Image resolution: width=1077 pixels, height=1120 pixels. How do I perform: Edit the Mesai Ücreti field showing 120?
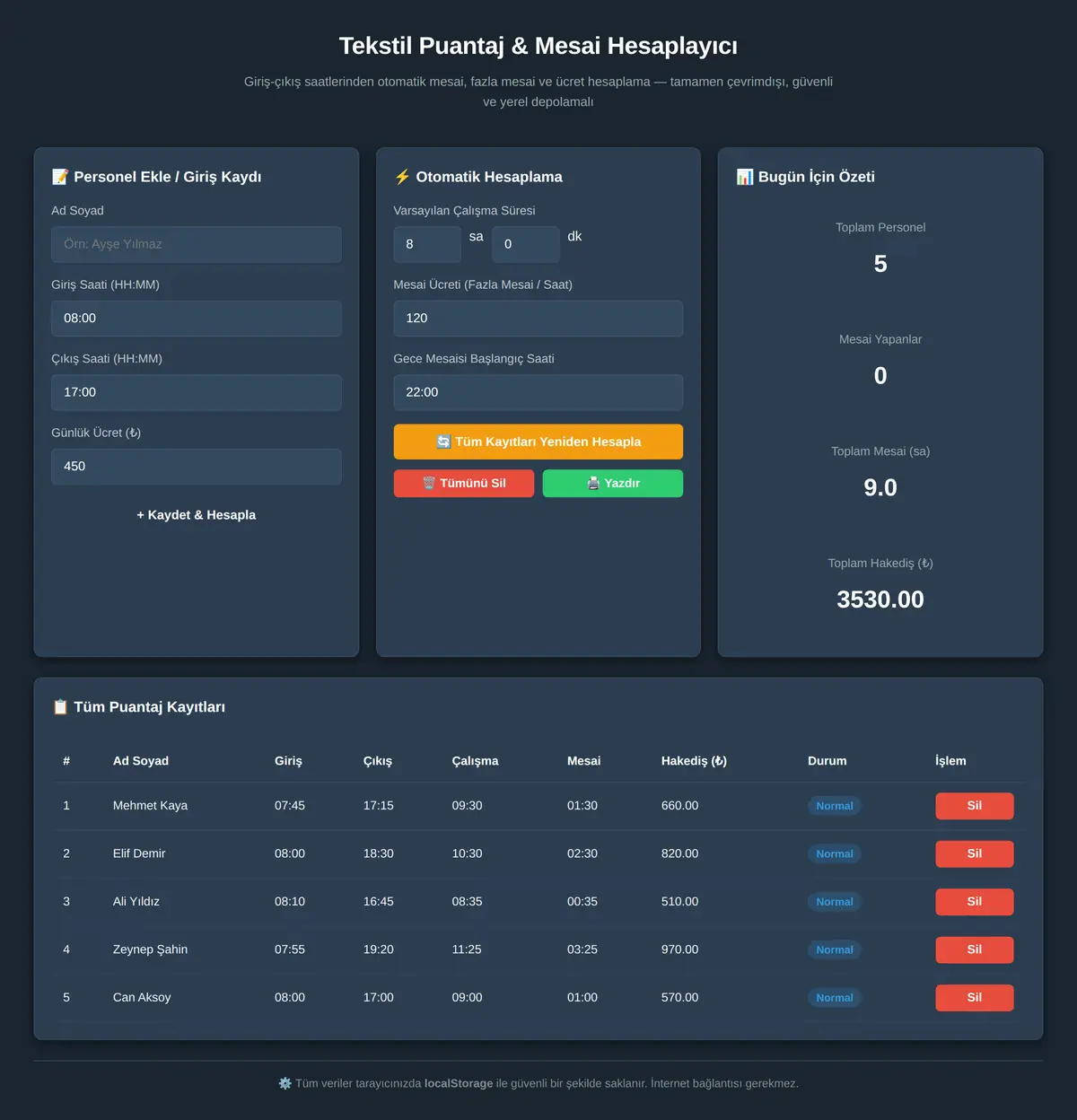tap(538, 319)
